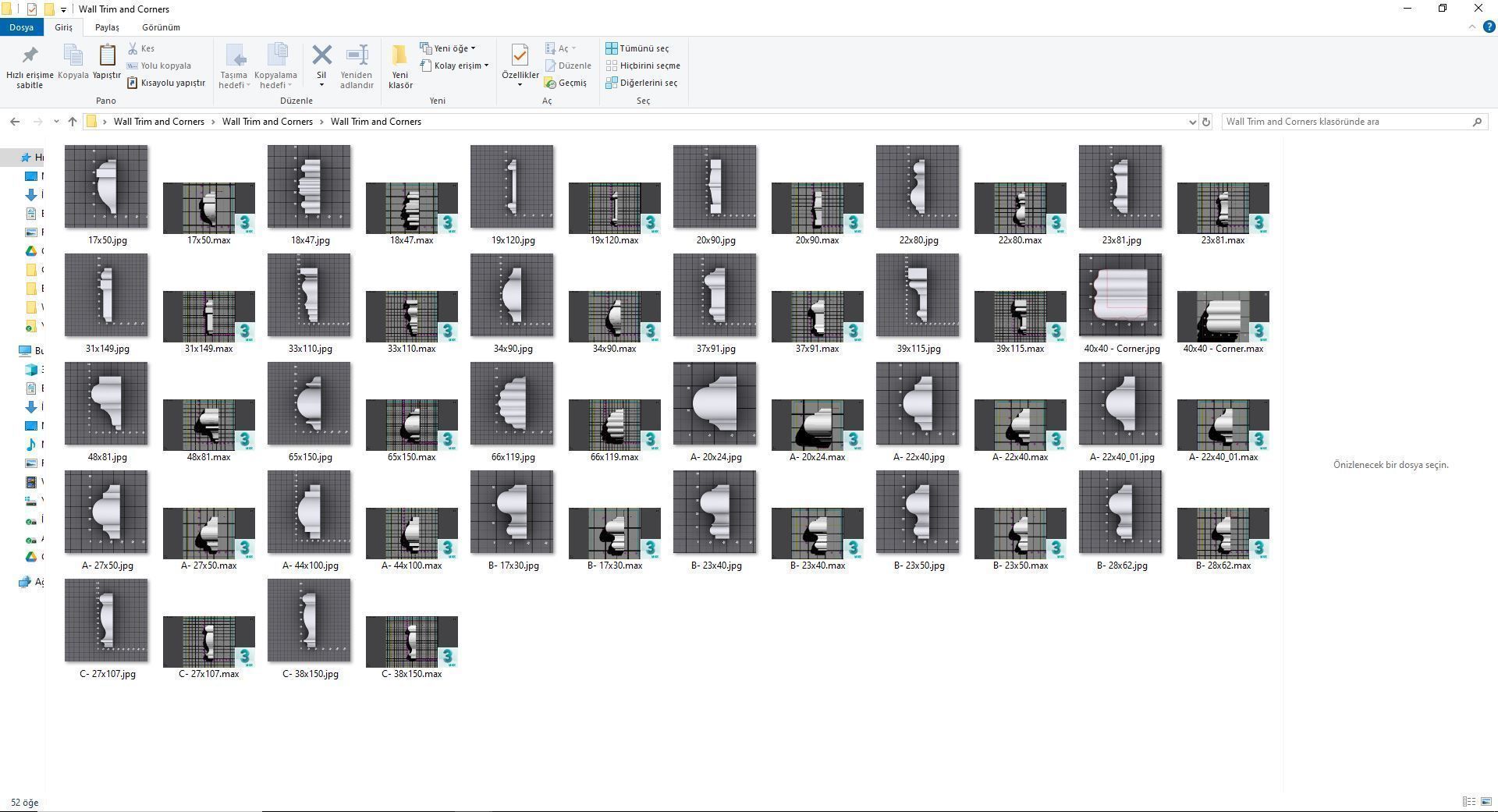Select the 39x115.max file
This screenshot has height=812, width=1498.
pos(1021,317)
